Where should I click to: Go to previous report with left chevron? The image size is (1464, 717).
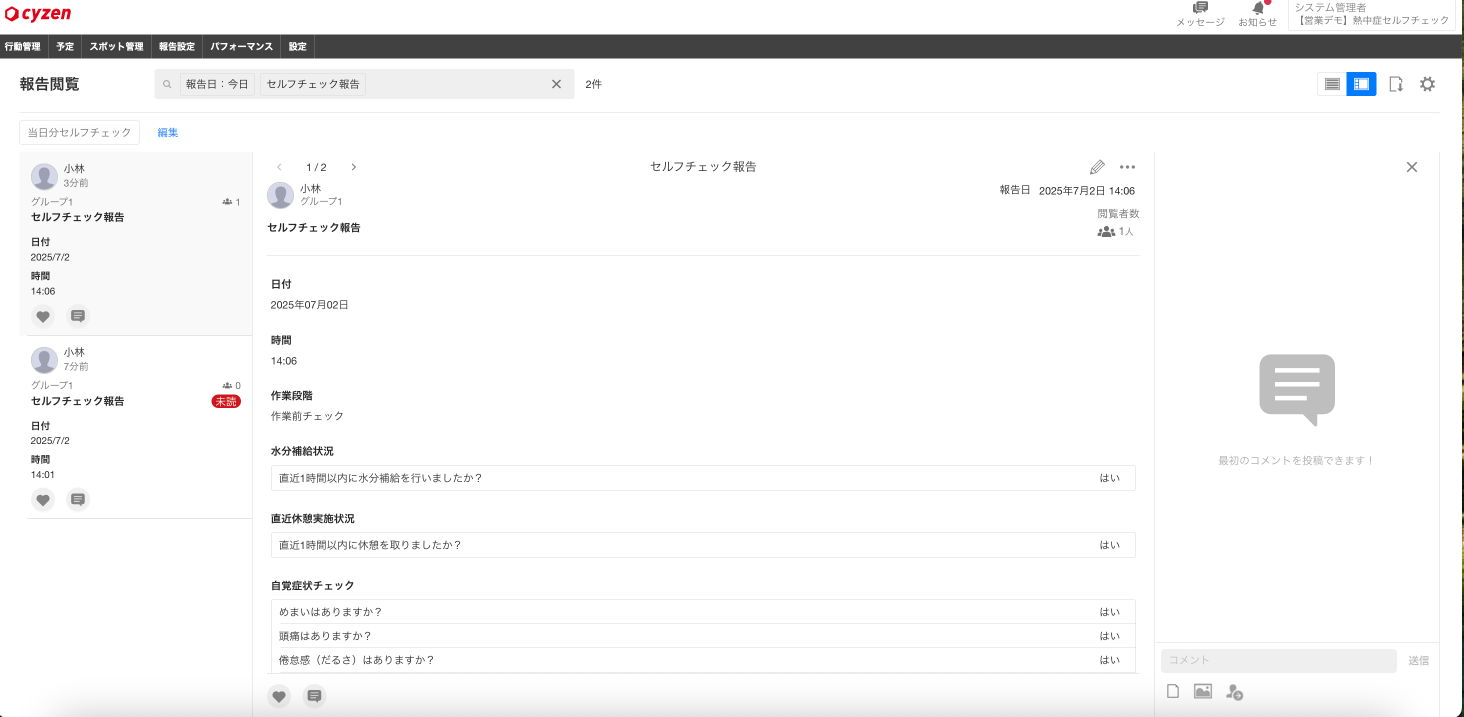279,167
